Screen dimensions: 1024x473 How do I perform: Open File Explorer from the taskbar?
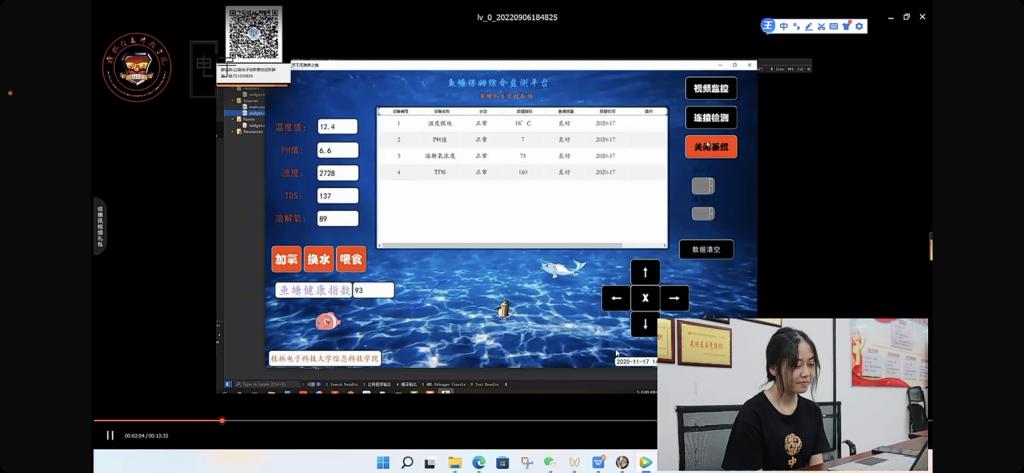coord(455,462)
